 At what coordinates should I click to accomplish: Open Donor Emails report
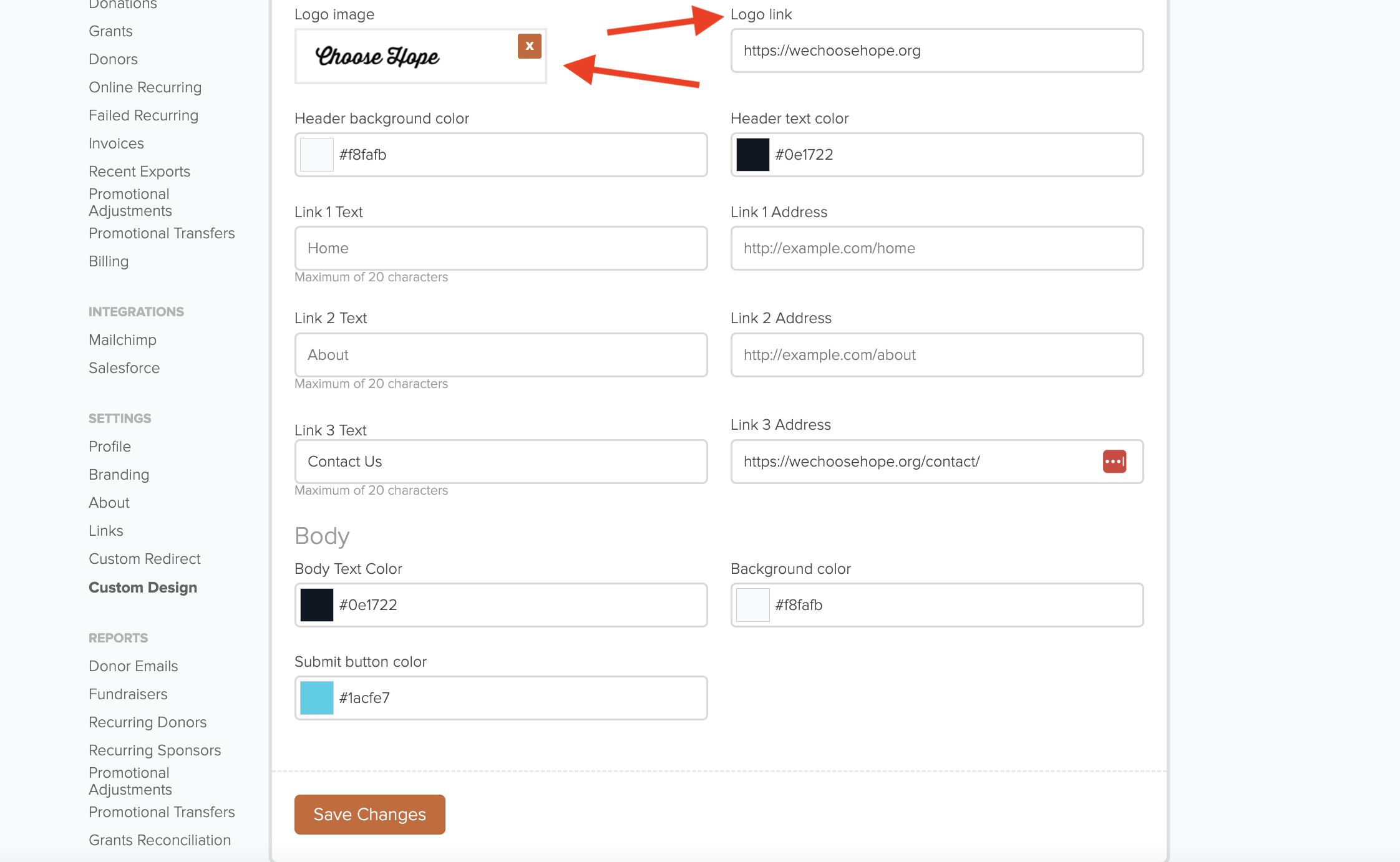click(133, 666)
